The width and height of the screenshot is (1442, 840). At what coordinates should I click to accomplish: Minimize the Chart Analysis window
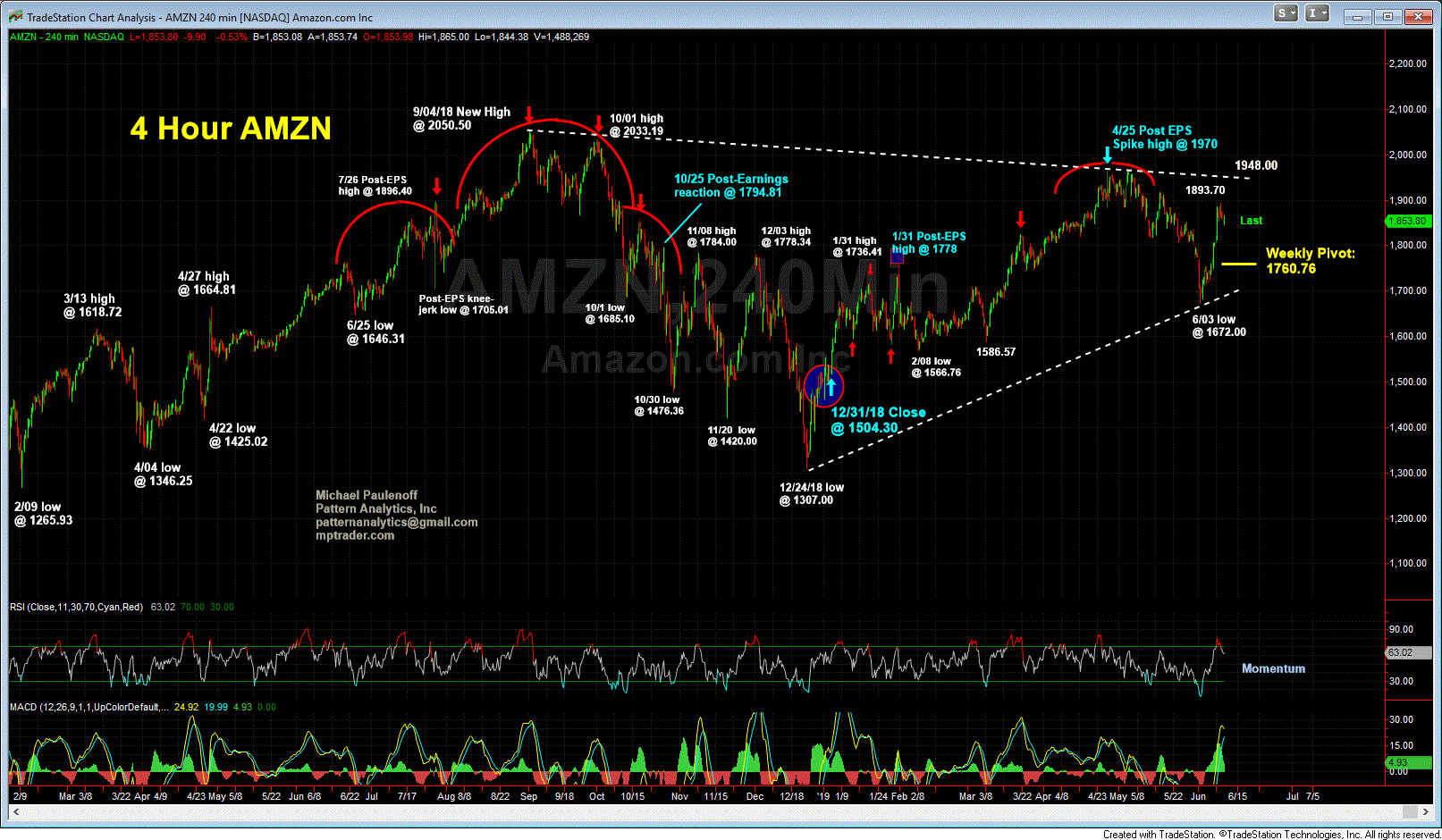click(x=1360, y=16)
